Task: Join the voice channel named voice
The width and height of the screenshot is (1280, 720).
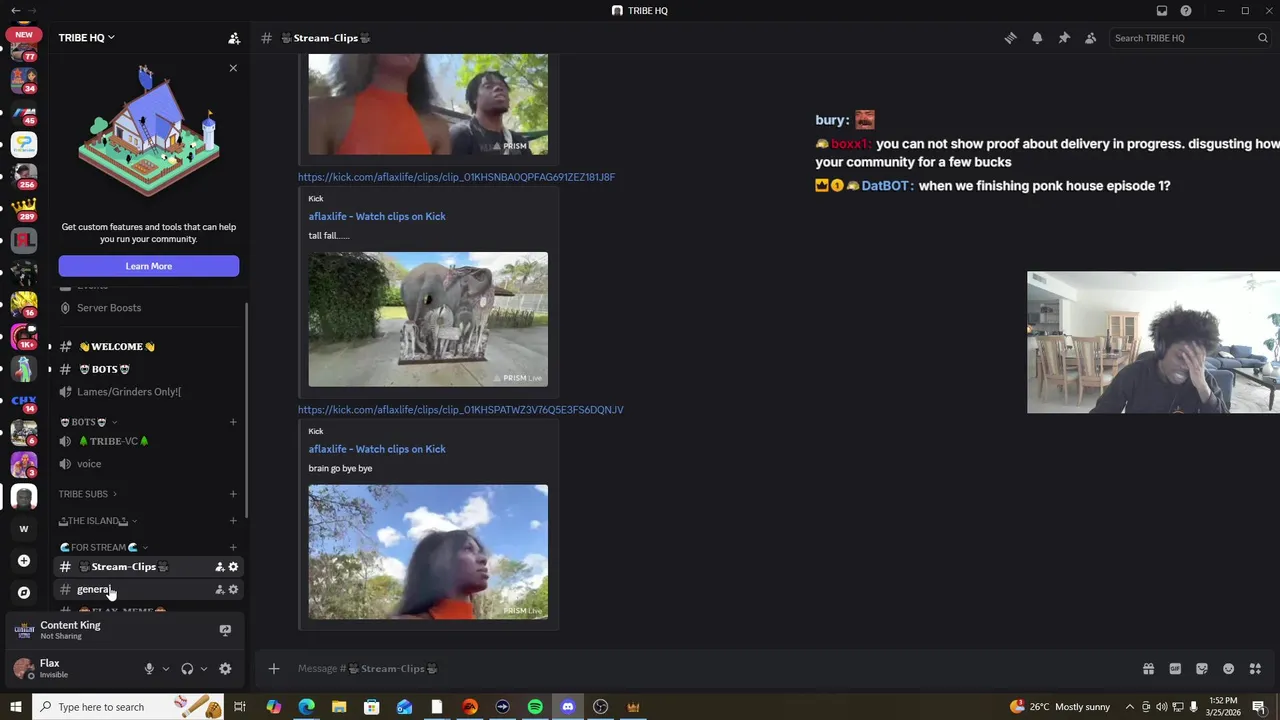Action: click(x=149, y=464)
